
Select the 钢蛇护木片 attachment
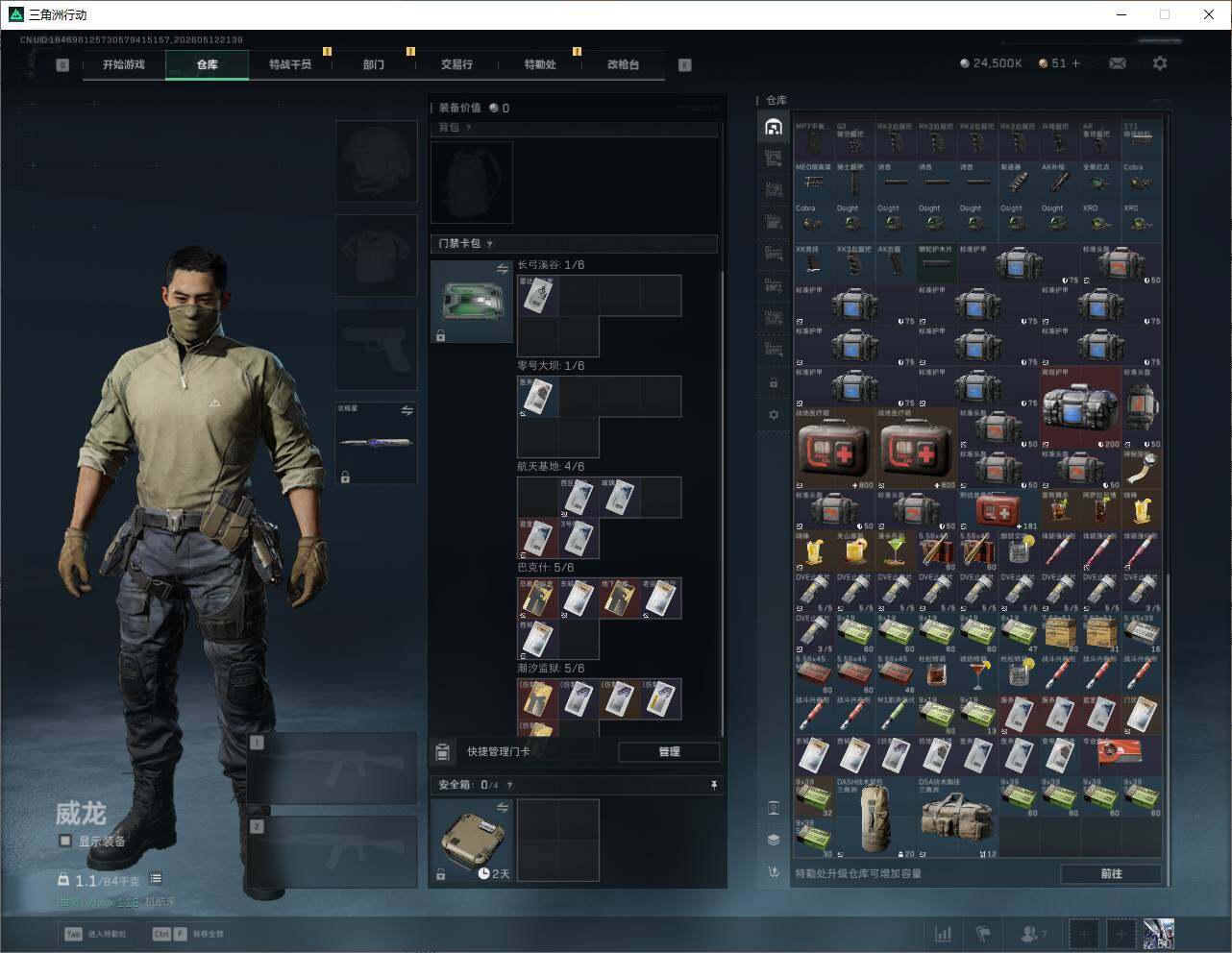937,263
